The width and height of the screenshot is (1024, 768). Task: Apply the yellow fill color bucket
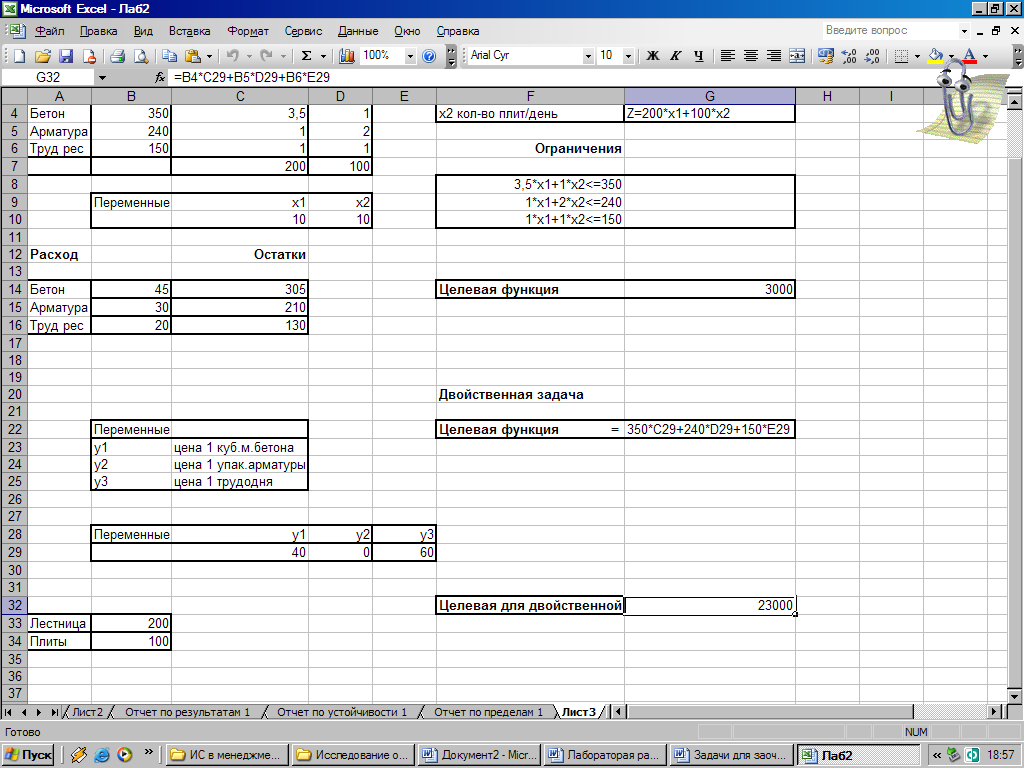(x=935, y=56)
